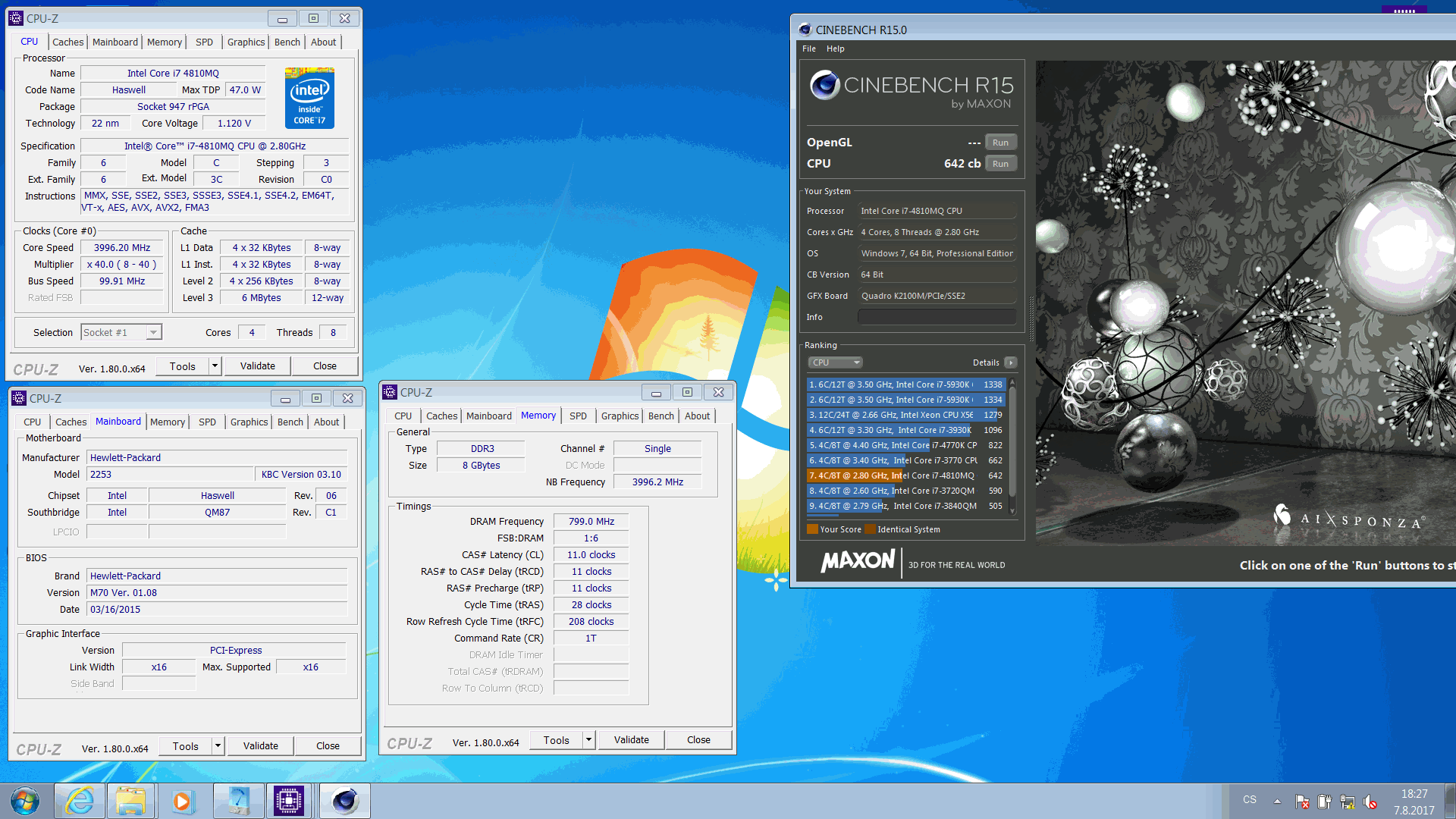The width and height of the screenshot is (1456, 819).
Task: Click the Cinebench sphere logo
Action: pos(824,85)
